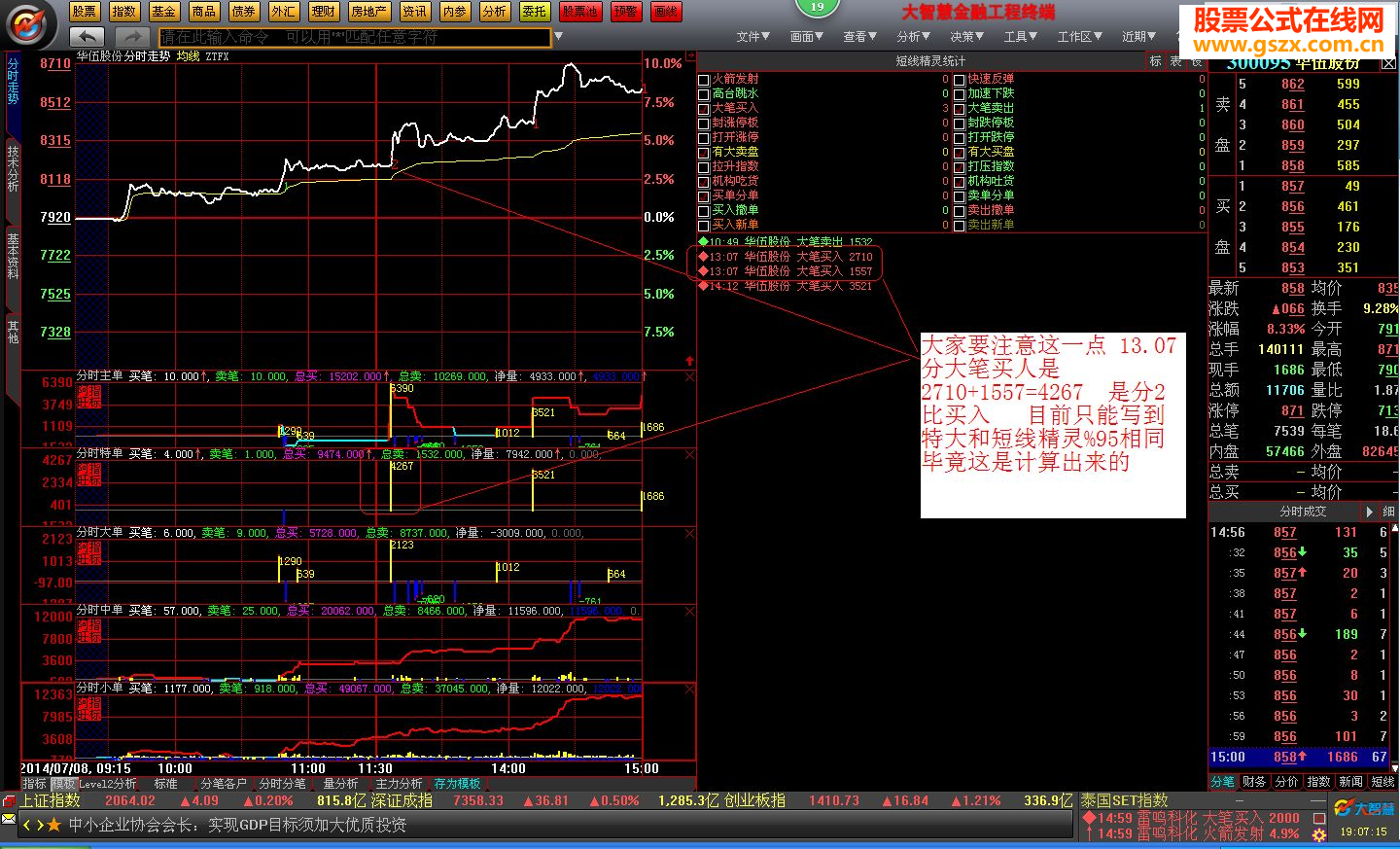Close the 分时中单 indicator pane
Viewport: 1400px width, 849px height.
click(x=690, y=611)
